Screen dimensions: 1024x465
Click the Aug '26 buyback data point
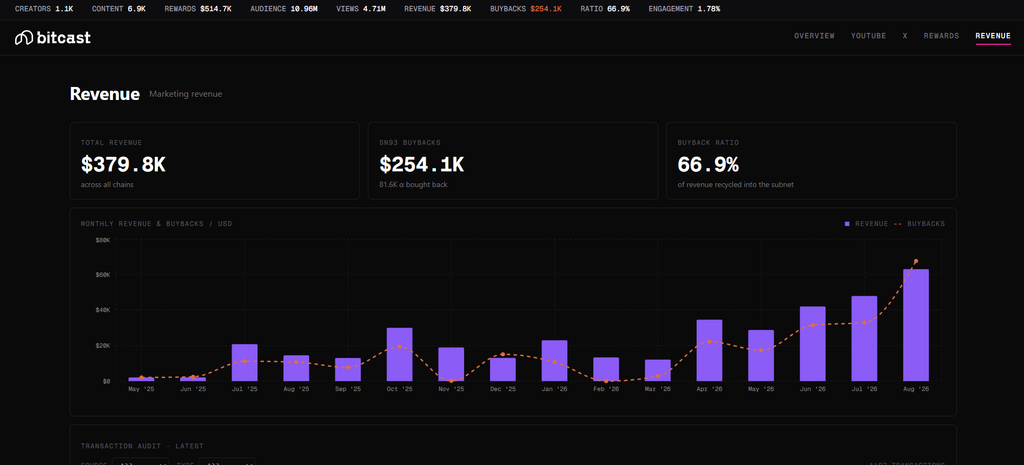[916, 261]
